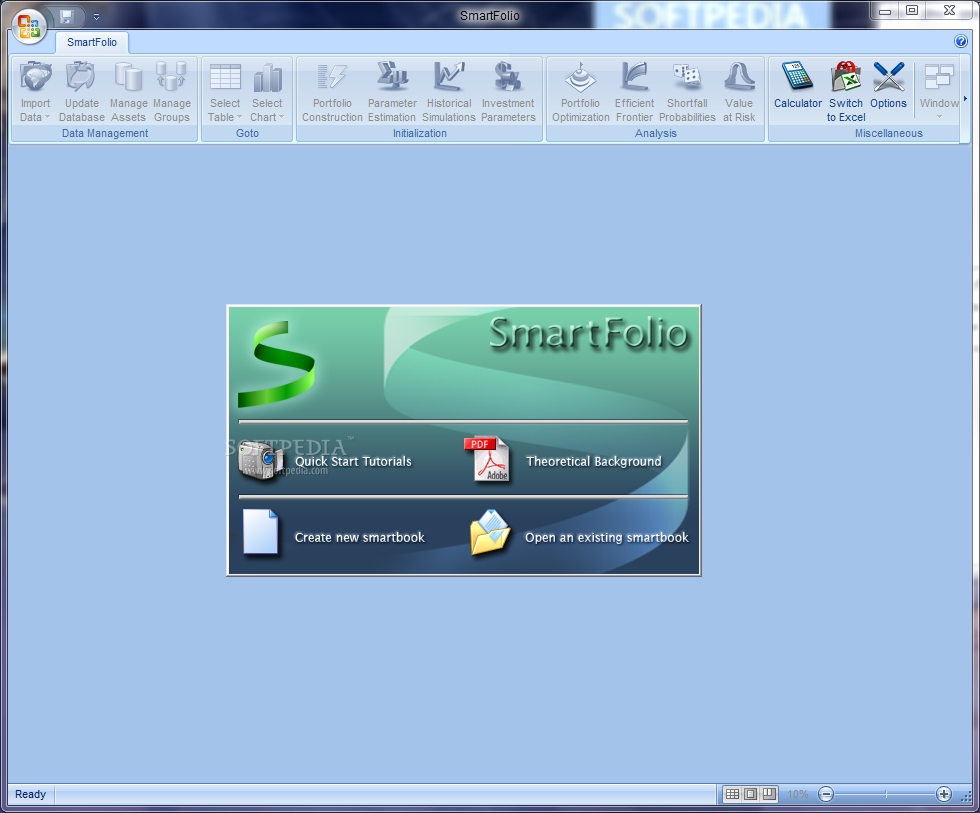Screen dimensions: 980x813
Task: Open Theoretical Background PDF link
Action: [x=594, y=461]
